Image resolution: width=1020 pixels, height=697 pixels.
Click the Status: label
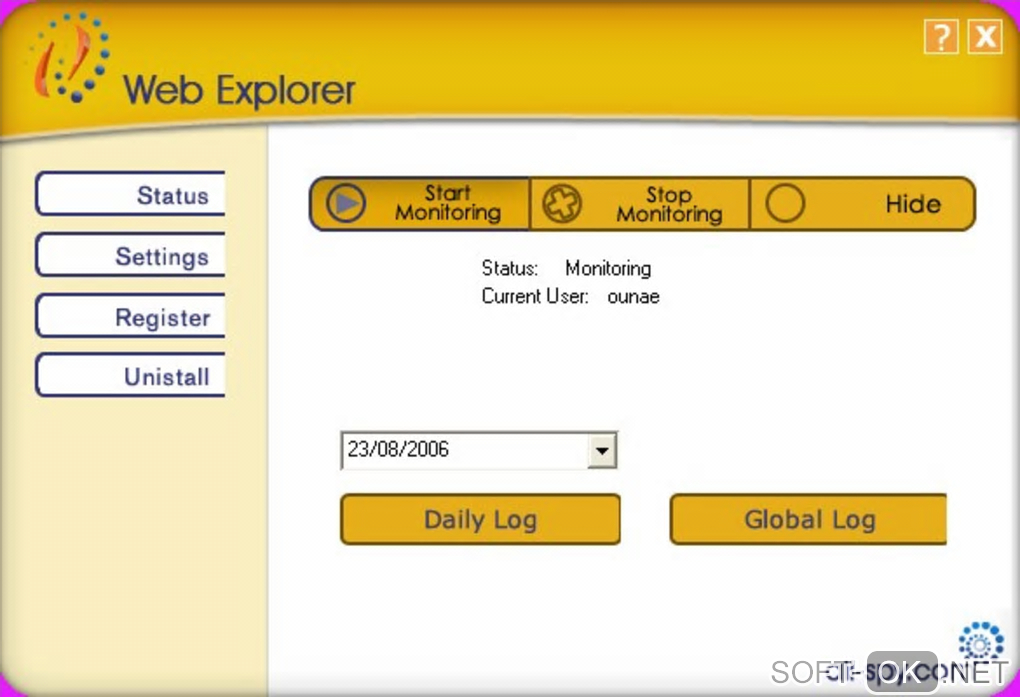coord(510,268)
